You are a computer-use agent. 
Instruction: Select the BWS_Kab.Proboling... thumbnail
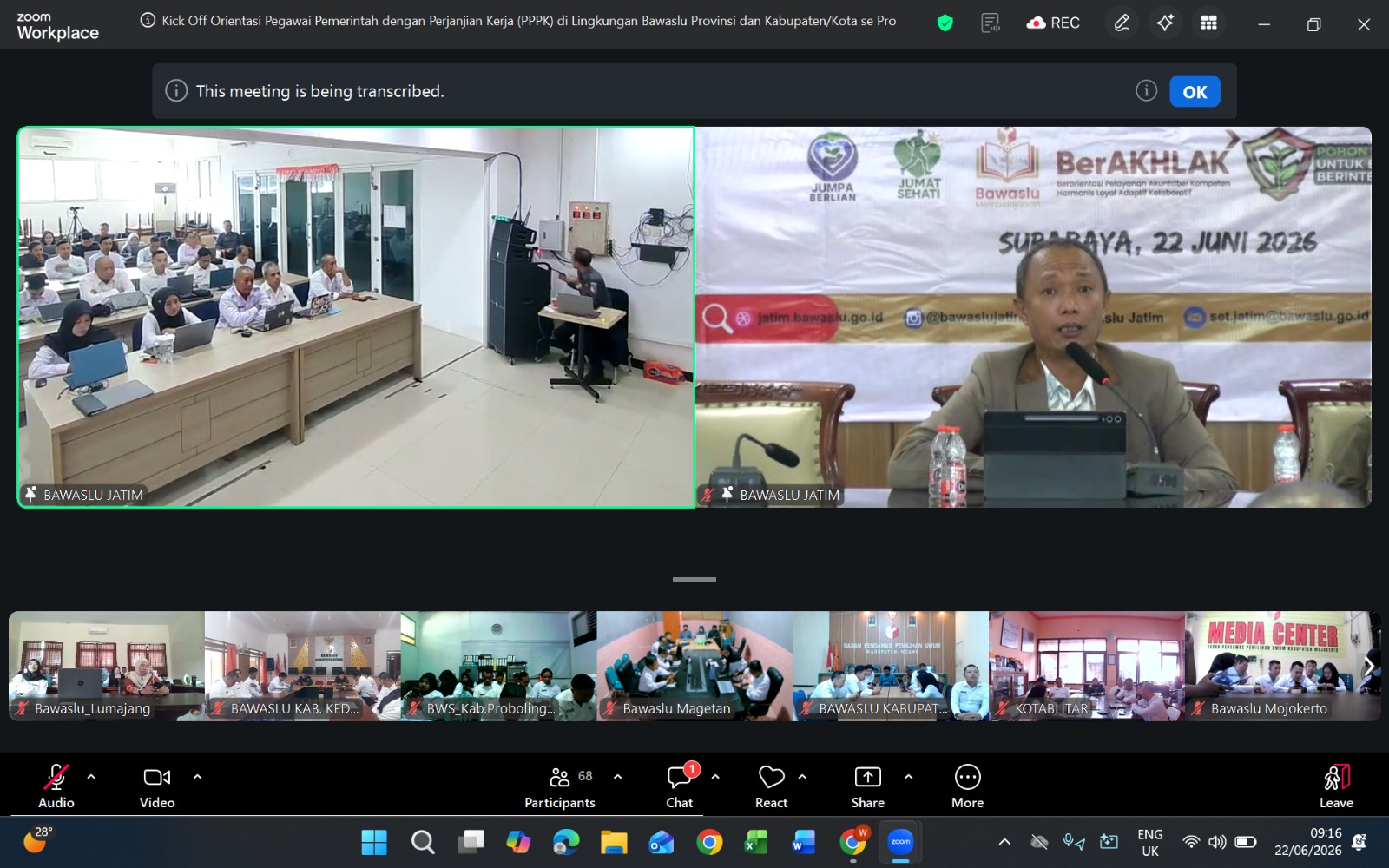(499, 666)
